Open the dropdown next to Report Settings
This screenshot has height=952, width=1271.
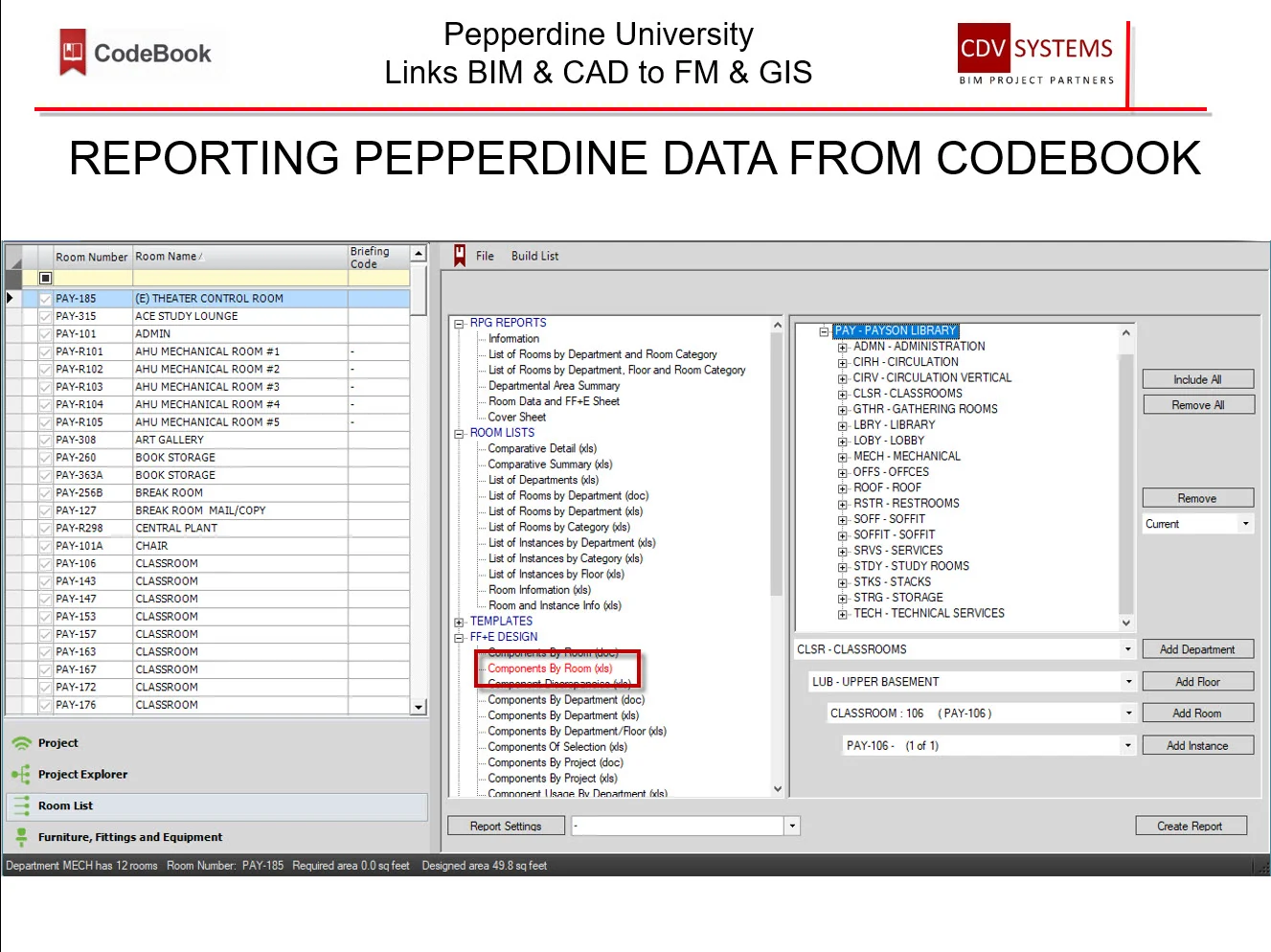tap(792, 826)
